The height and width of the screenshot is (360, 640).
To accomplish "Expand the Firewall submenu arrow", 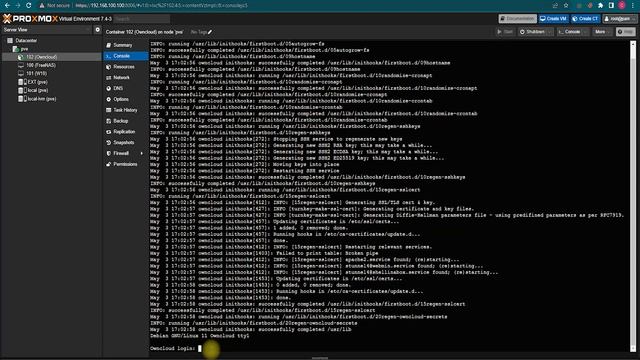I will (142, 153).
